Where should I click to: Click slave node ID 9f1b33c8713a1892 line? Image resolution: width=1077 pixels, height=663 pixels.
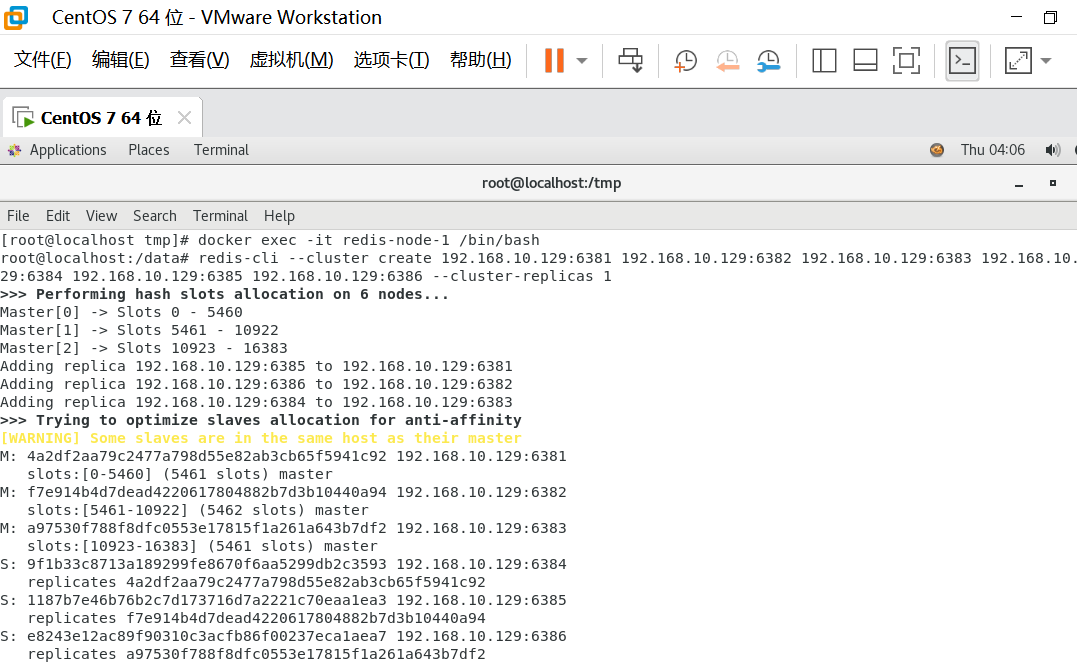pos(284,564)
